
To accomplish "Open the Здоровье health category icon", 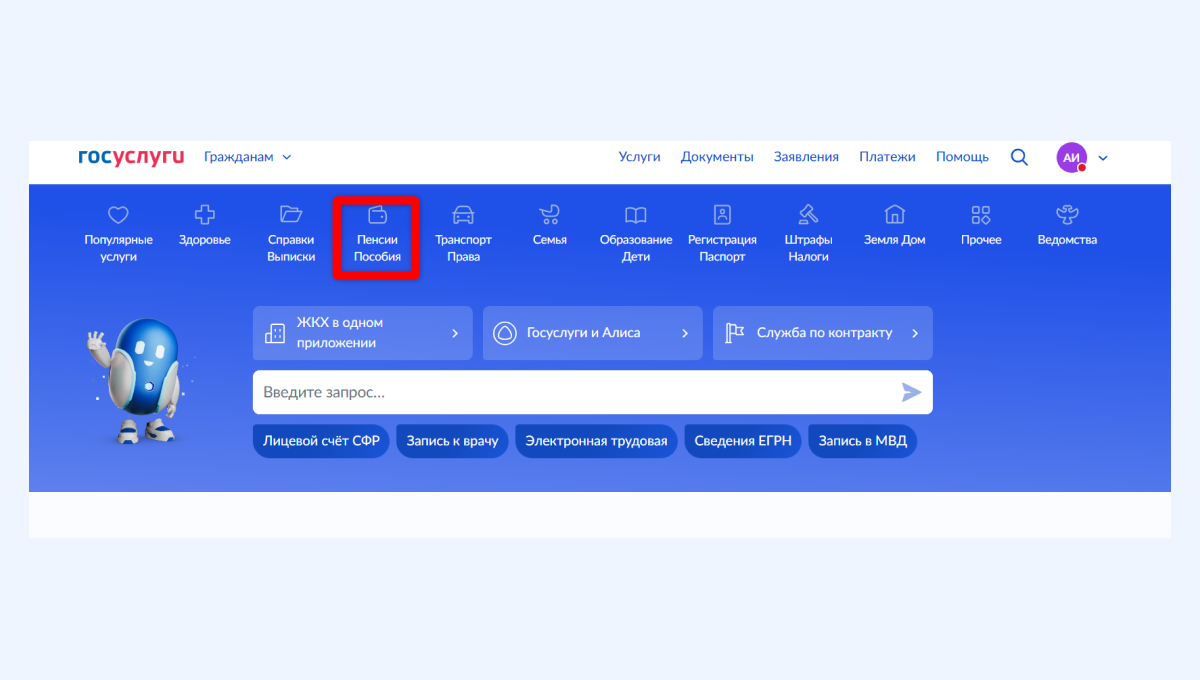I will pyautogui.click(x=204, y=214).
